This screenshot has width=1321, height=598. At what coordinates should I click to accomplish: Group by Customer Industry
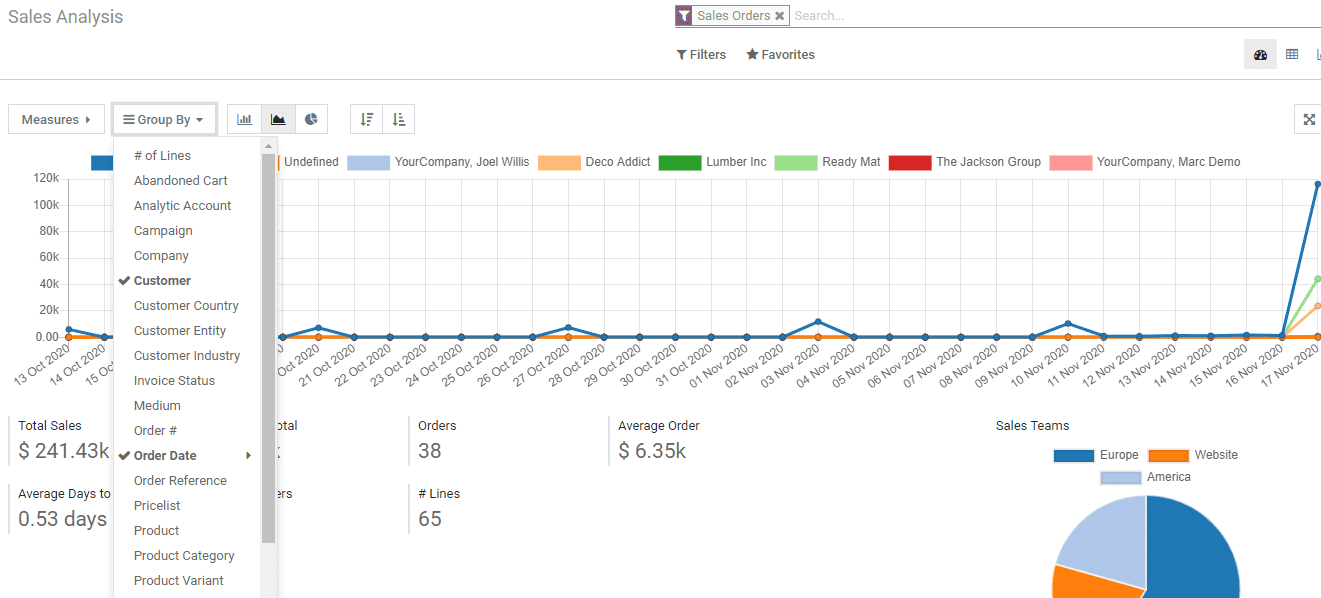tap(187, 356)
